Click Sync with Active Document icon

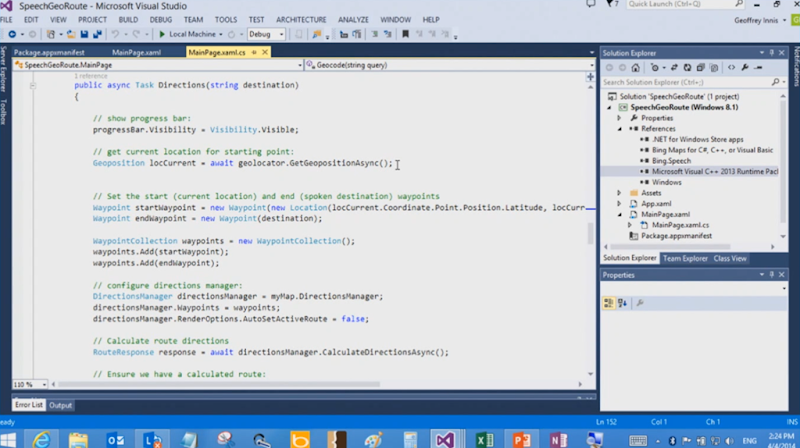[674, 67]
